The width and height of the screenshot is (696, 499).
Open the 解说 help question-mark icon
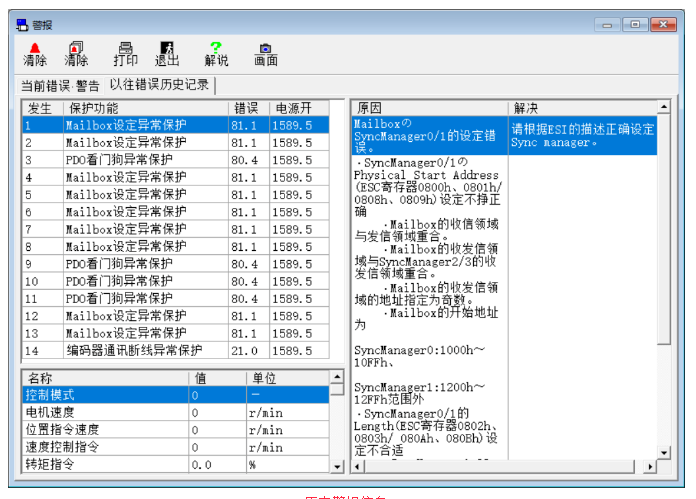click(x=216, y=54)
